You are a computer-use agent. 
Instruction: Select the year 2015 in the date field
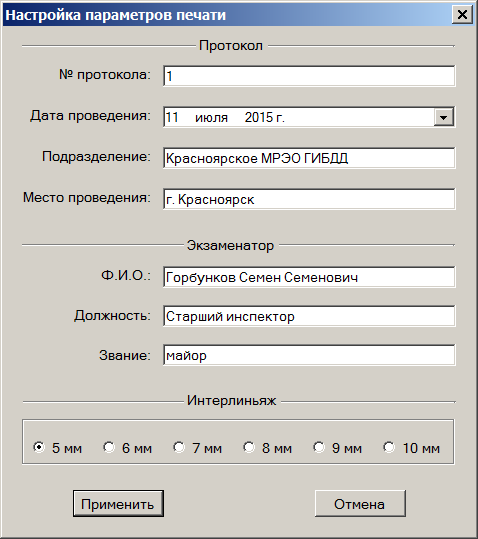pyautogui.click(x=259, y=117)
